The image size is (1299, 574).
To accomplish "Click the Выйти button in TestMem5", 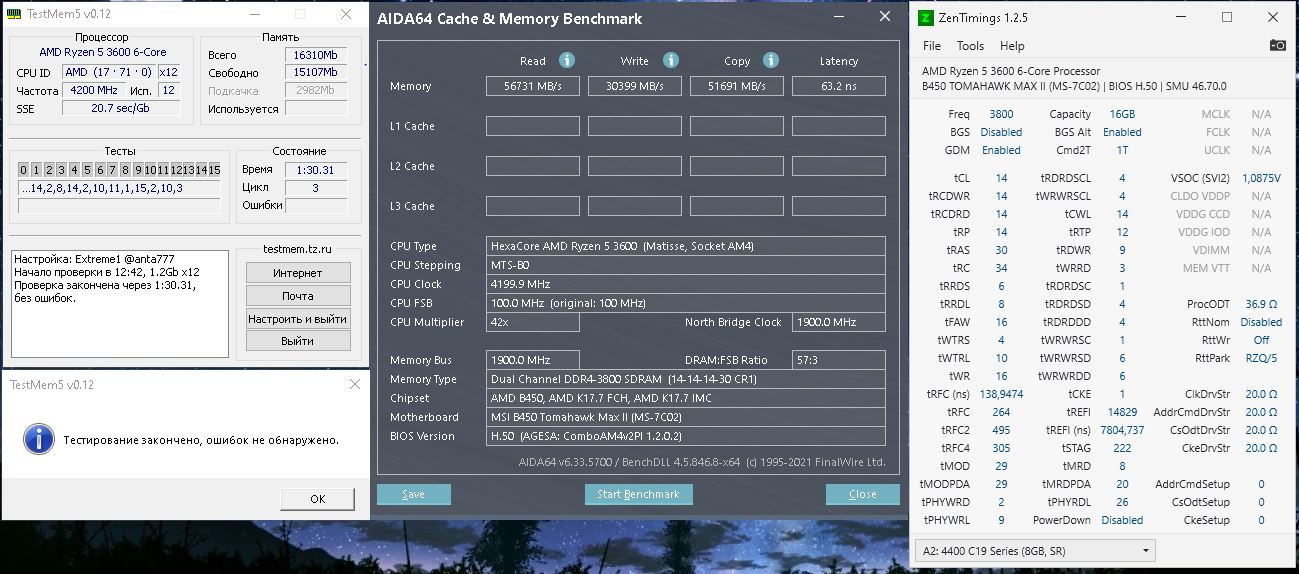I will click(x=298, y=341).
